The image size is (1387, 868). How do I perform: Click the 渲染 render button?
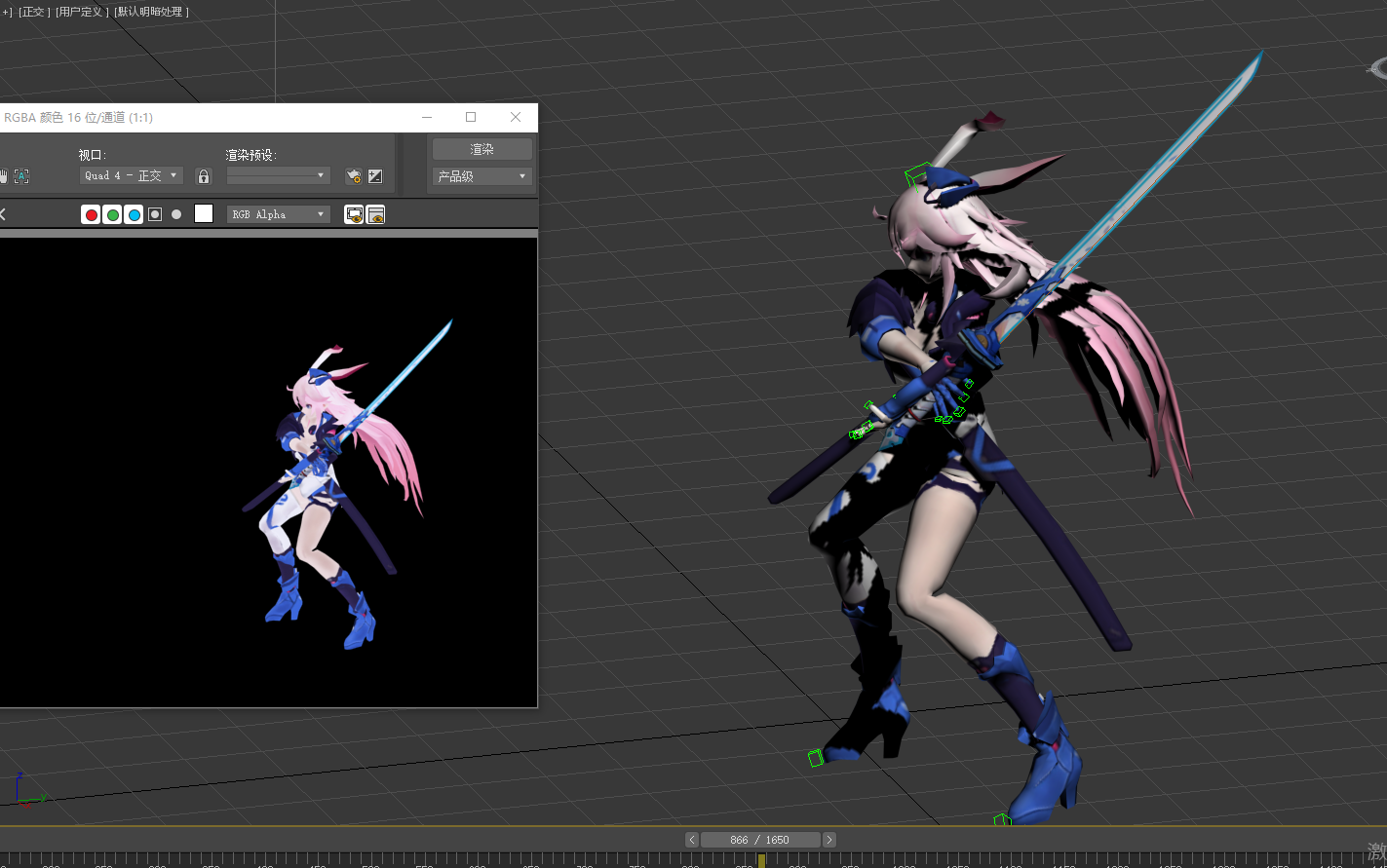click(482, 149)
